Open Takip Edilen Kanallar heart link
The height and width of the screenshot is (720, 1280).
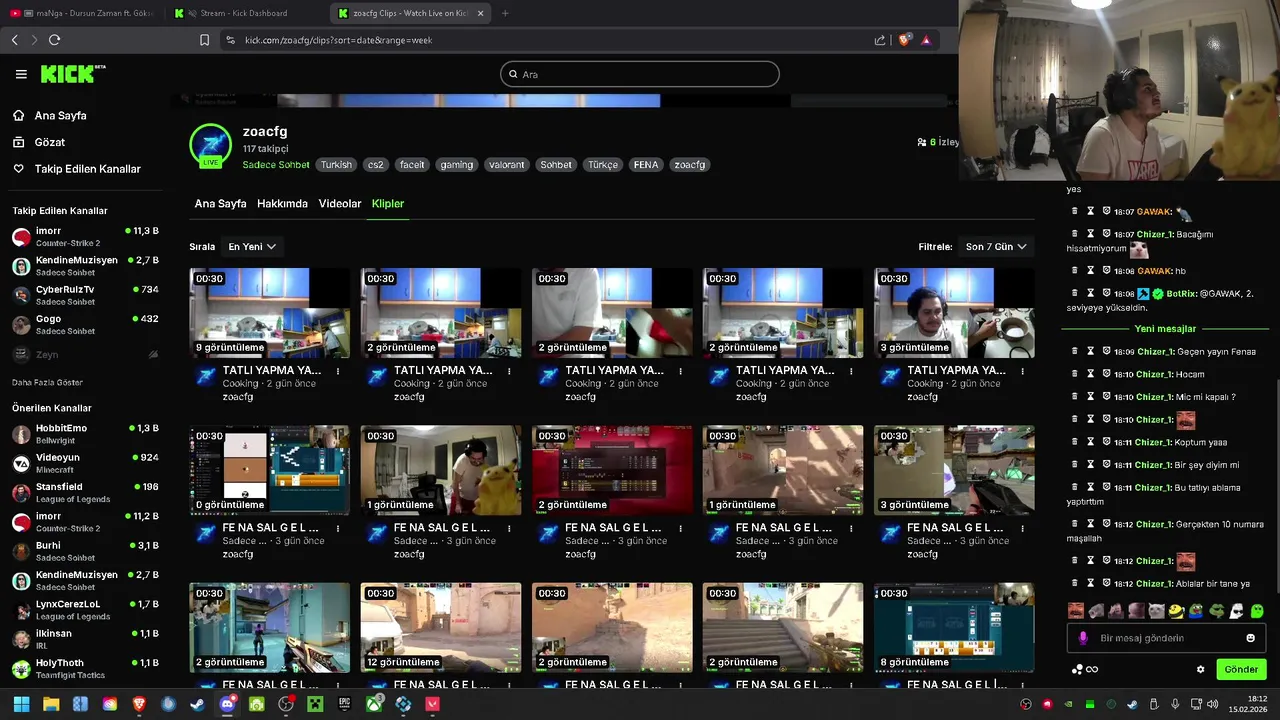[87, 169]
